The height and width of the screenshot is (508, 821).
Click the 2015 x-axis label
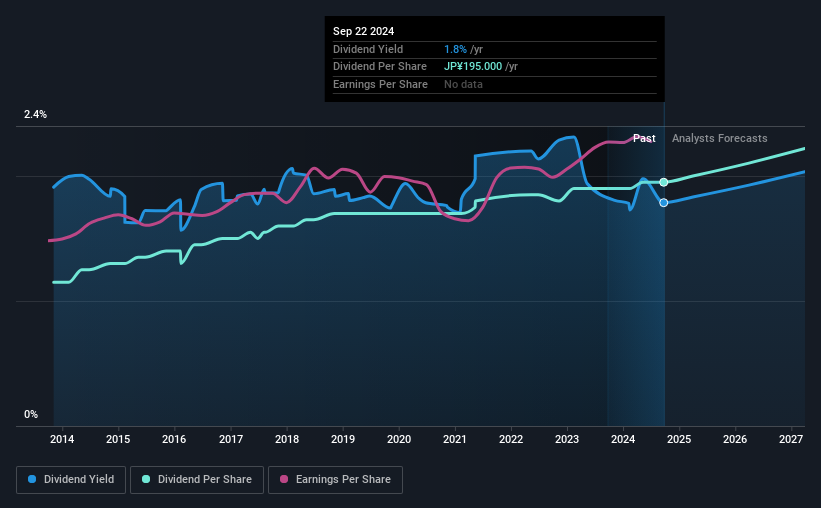(x=118, y=439)
